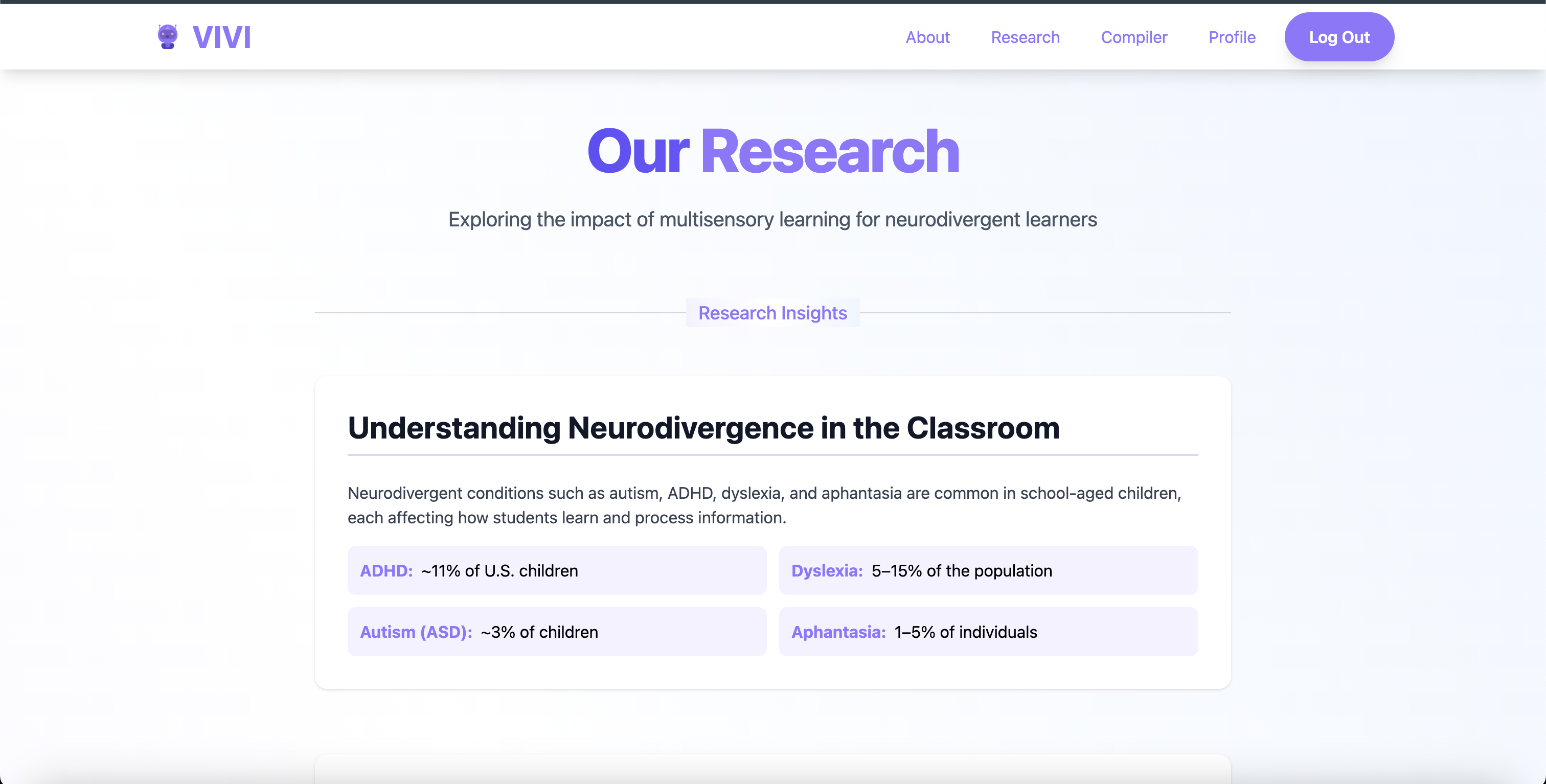Click Understanding Neurodivergence in the Classroom heading

[x=703, y=428]
